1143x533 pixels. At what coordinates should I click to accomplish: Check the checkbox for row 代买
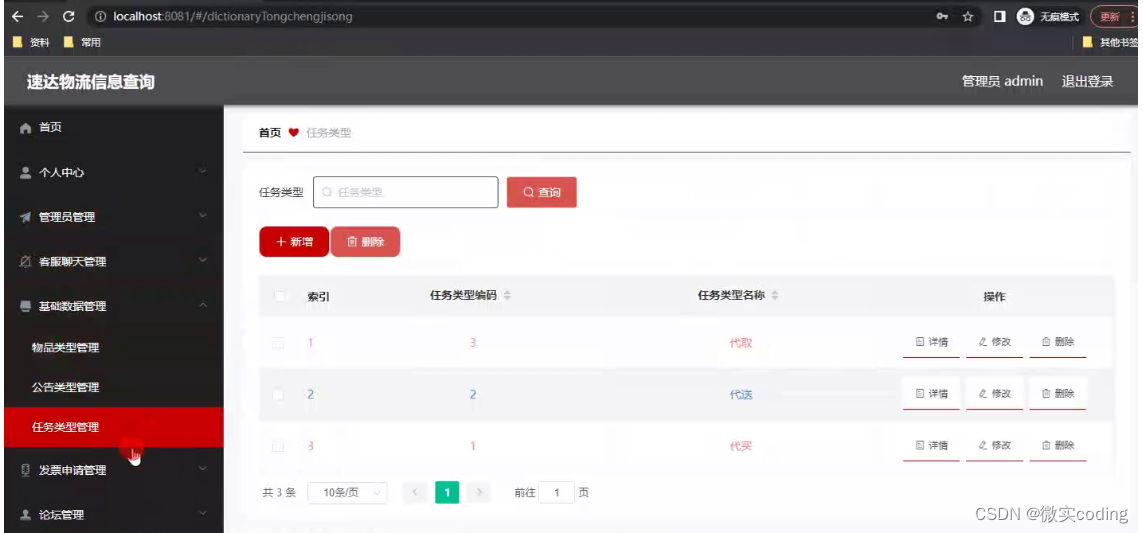[278, 446]
